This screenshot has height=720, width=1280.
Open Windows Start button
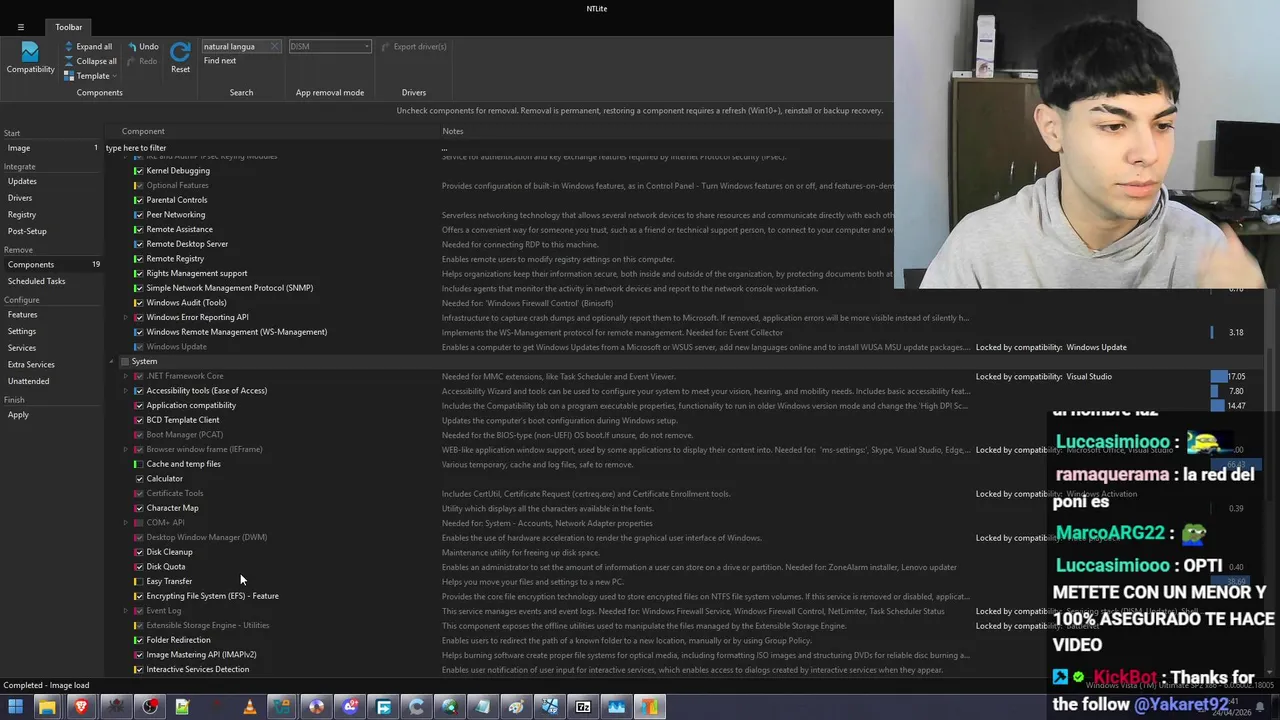tap(15, 707)
